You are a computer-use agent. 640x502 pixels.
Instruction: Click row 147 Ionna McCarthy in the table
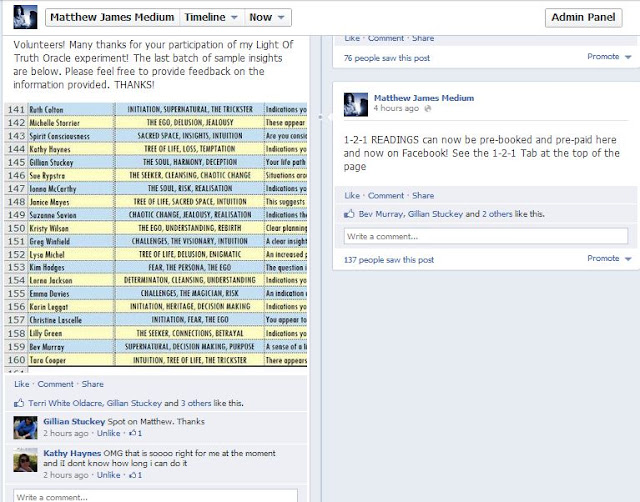pos(156,189)
